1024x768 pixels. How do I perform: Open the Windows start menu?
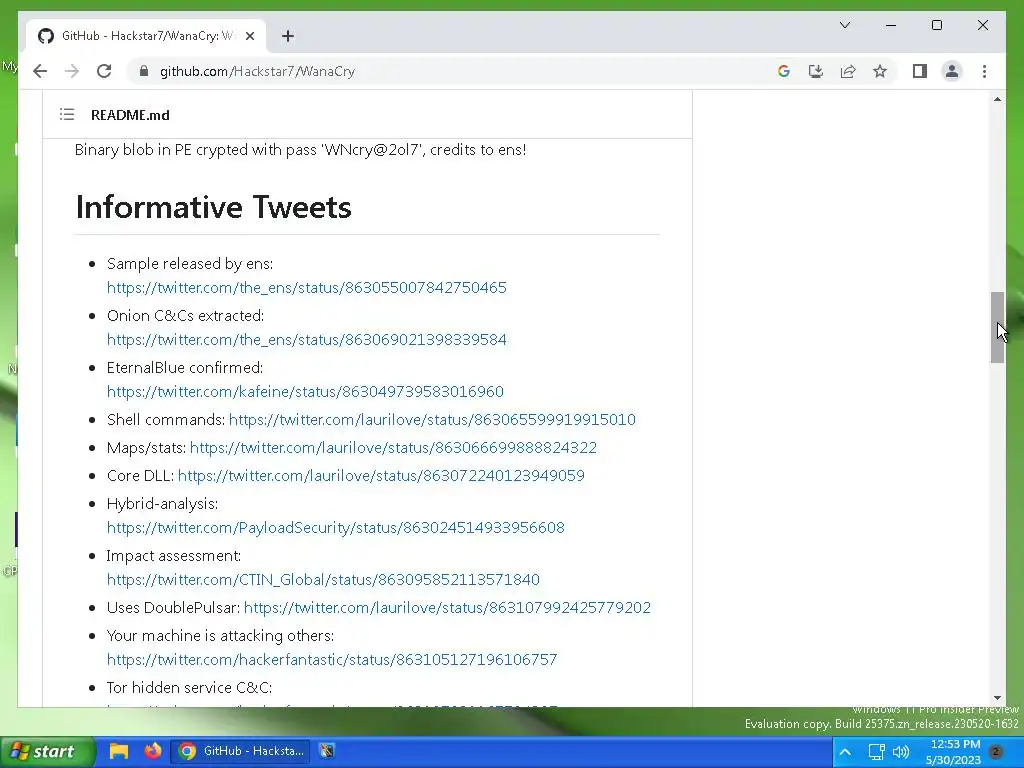pyautogui.click(x=47, y=752)
